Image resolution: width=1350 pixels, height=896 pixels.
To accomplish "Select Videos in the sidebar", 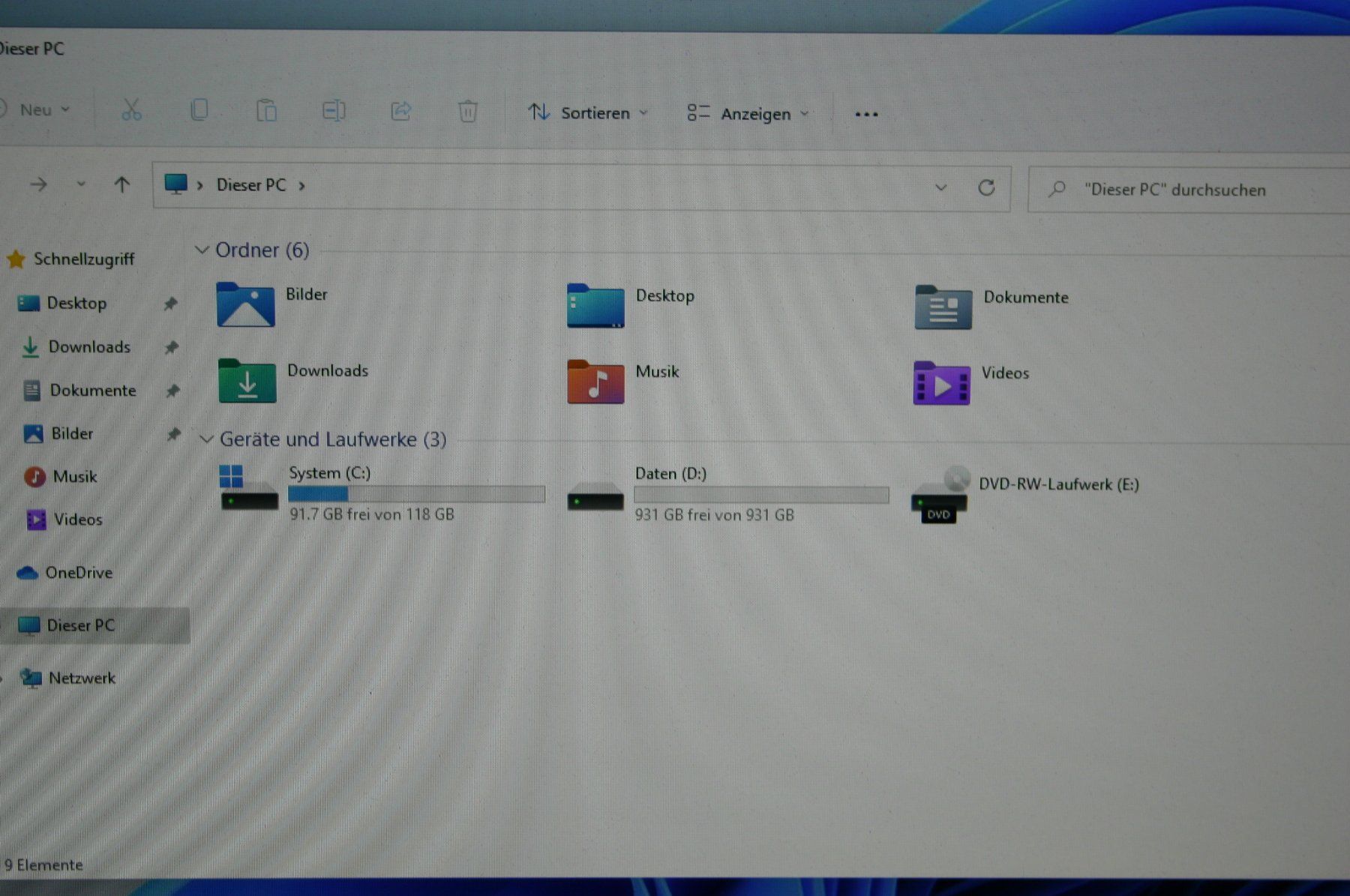I will point(78,520).
